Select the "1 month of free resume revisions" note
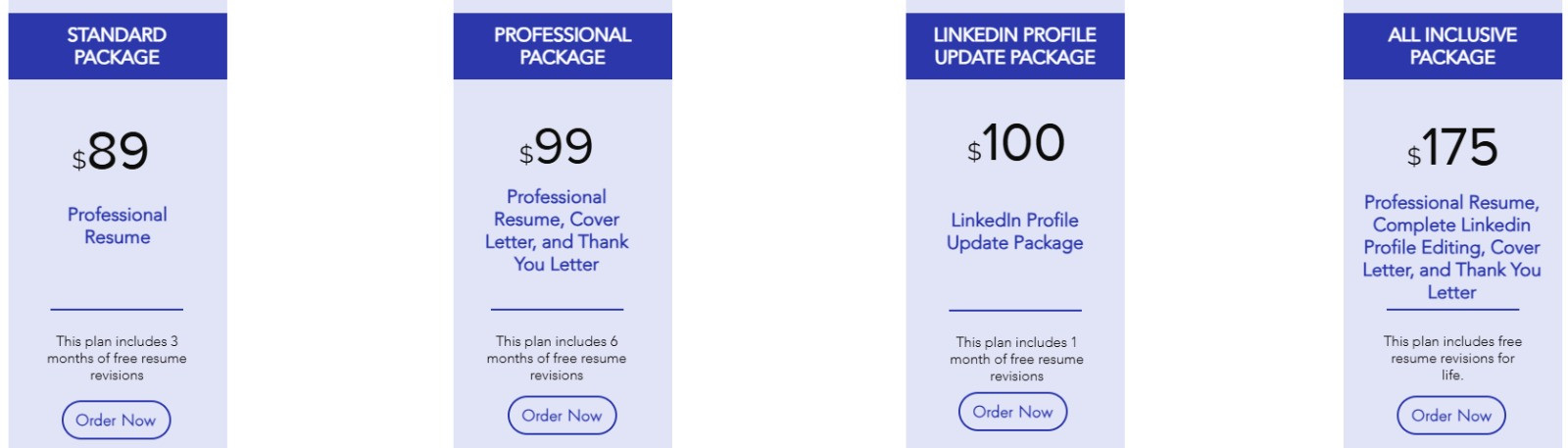The height and width of the screenshot is (448, 1568). click(1016, 359)
